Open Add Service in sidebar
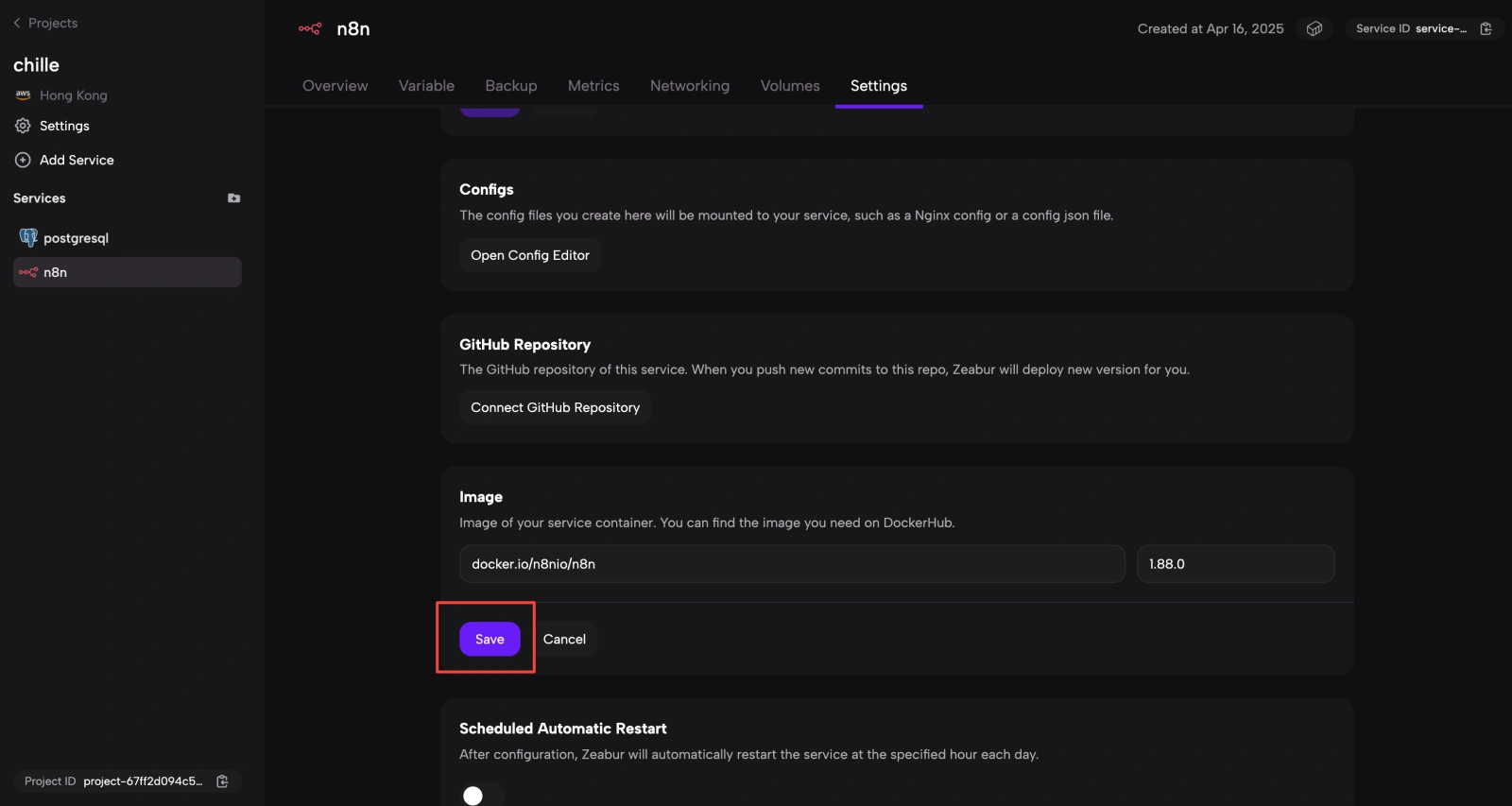The height and width of the screenshot is (806, 1512). 77,160
